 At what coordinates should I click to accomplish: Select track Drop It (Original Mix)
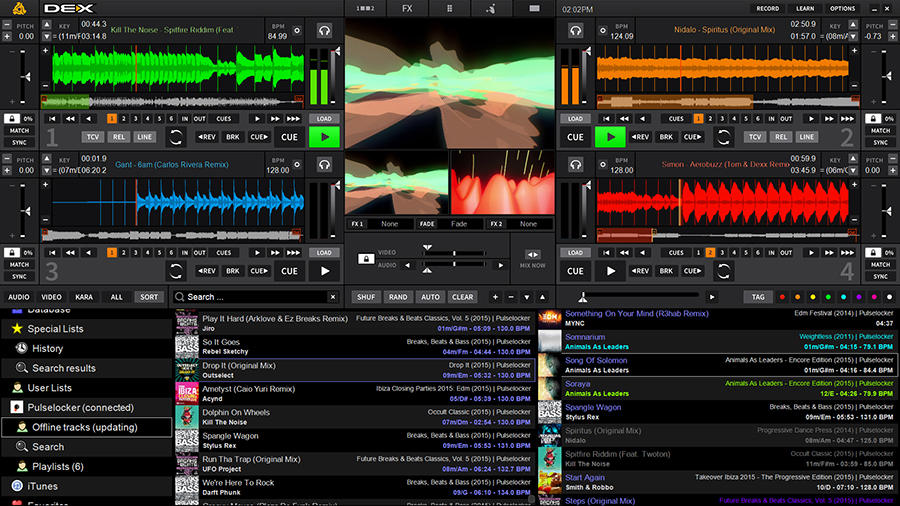355,370
